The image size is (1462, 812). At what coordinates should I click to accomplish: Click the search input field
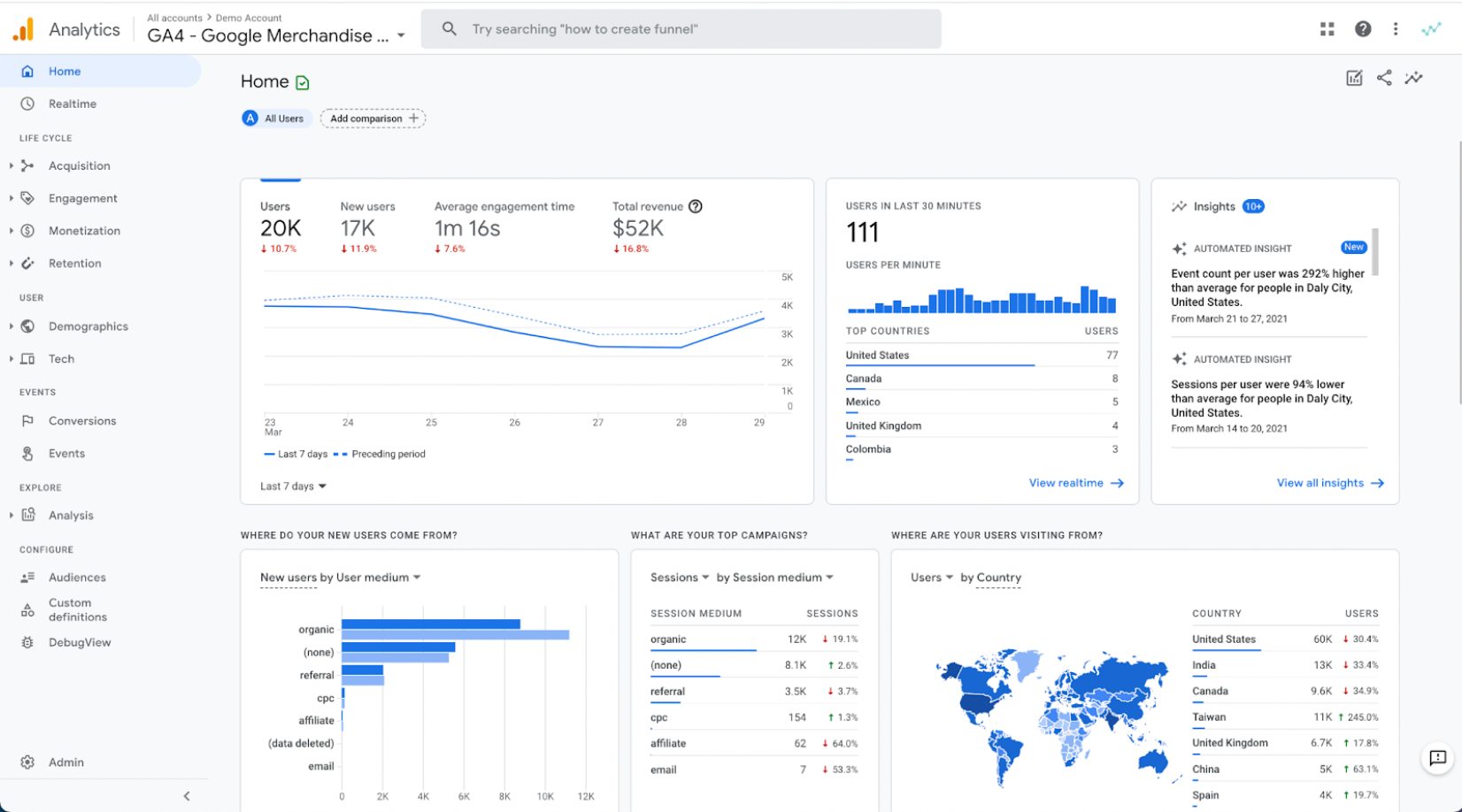681,29
